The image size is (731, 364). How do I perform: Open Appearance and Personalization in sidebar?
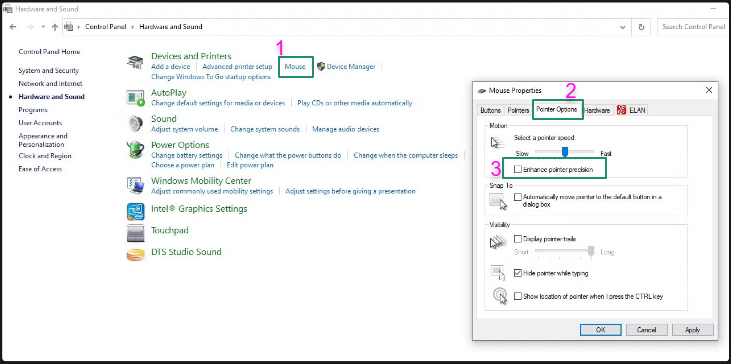click(x=43, y=140)
